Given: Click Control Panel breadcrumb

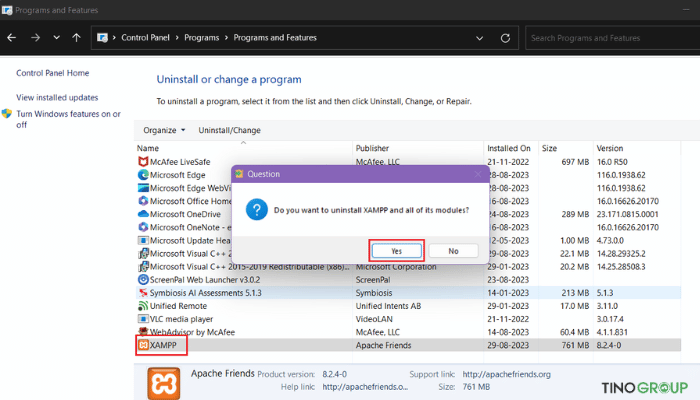Looking at the screenshot, I should click(x=145, y=38).
